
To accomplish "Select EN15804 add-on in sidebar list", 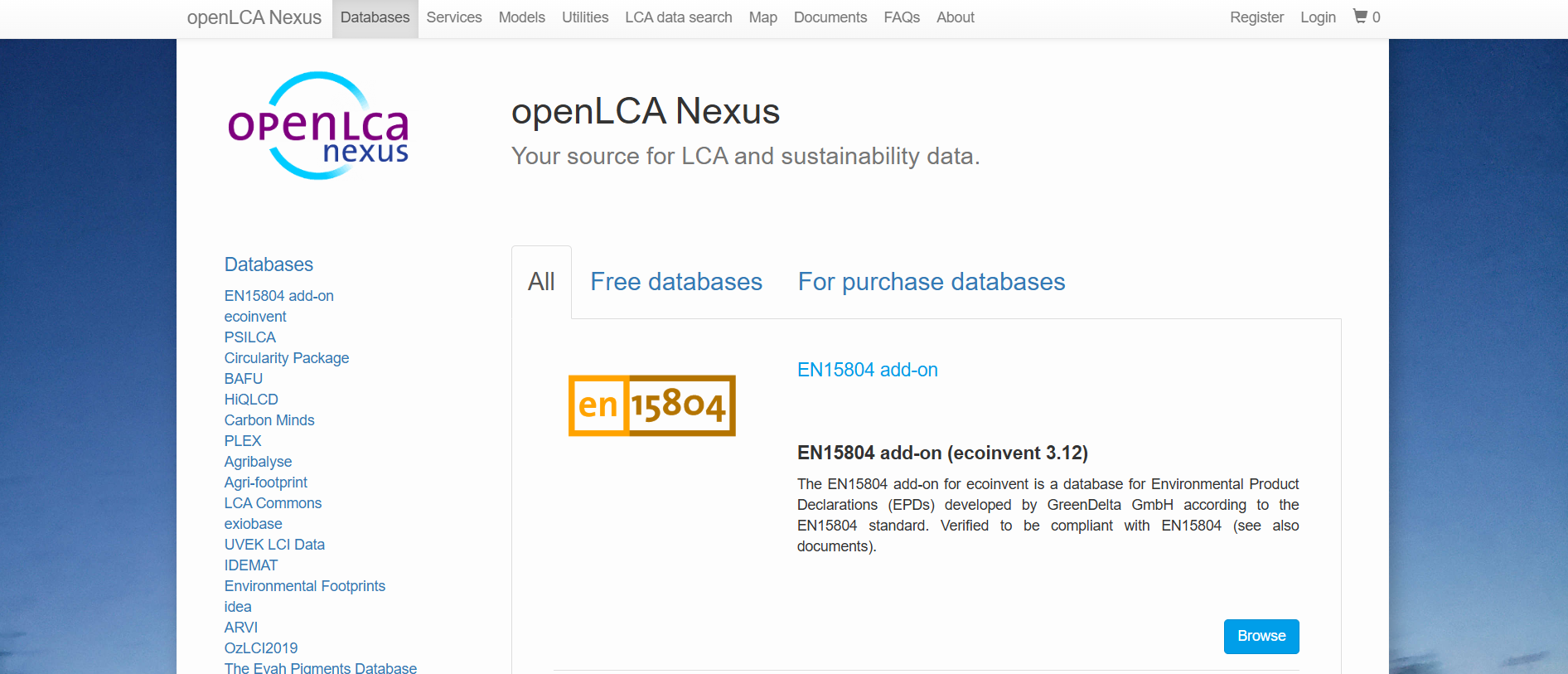I will point(279,296).
